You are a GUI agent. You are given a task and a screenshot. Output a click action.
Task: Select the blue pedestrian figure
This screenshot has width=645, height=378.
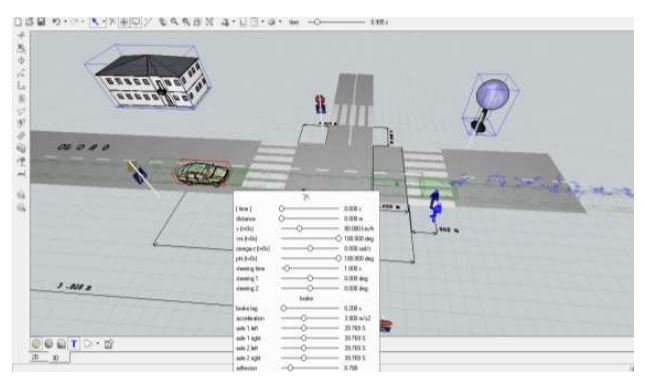click(x=435, y=206)
